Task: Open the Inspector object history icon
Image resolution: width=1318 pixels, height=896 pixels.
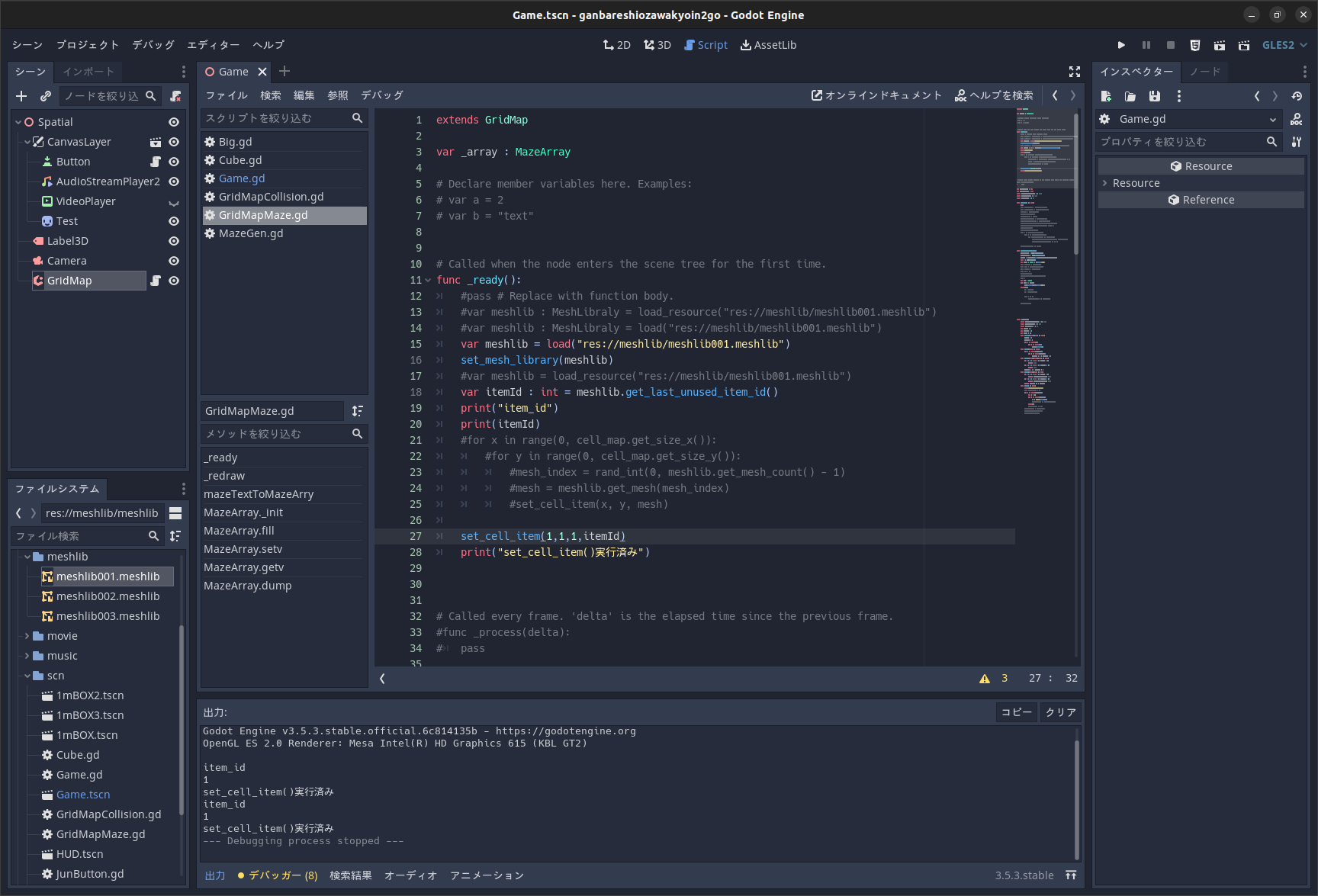Action: [1297, 96]
